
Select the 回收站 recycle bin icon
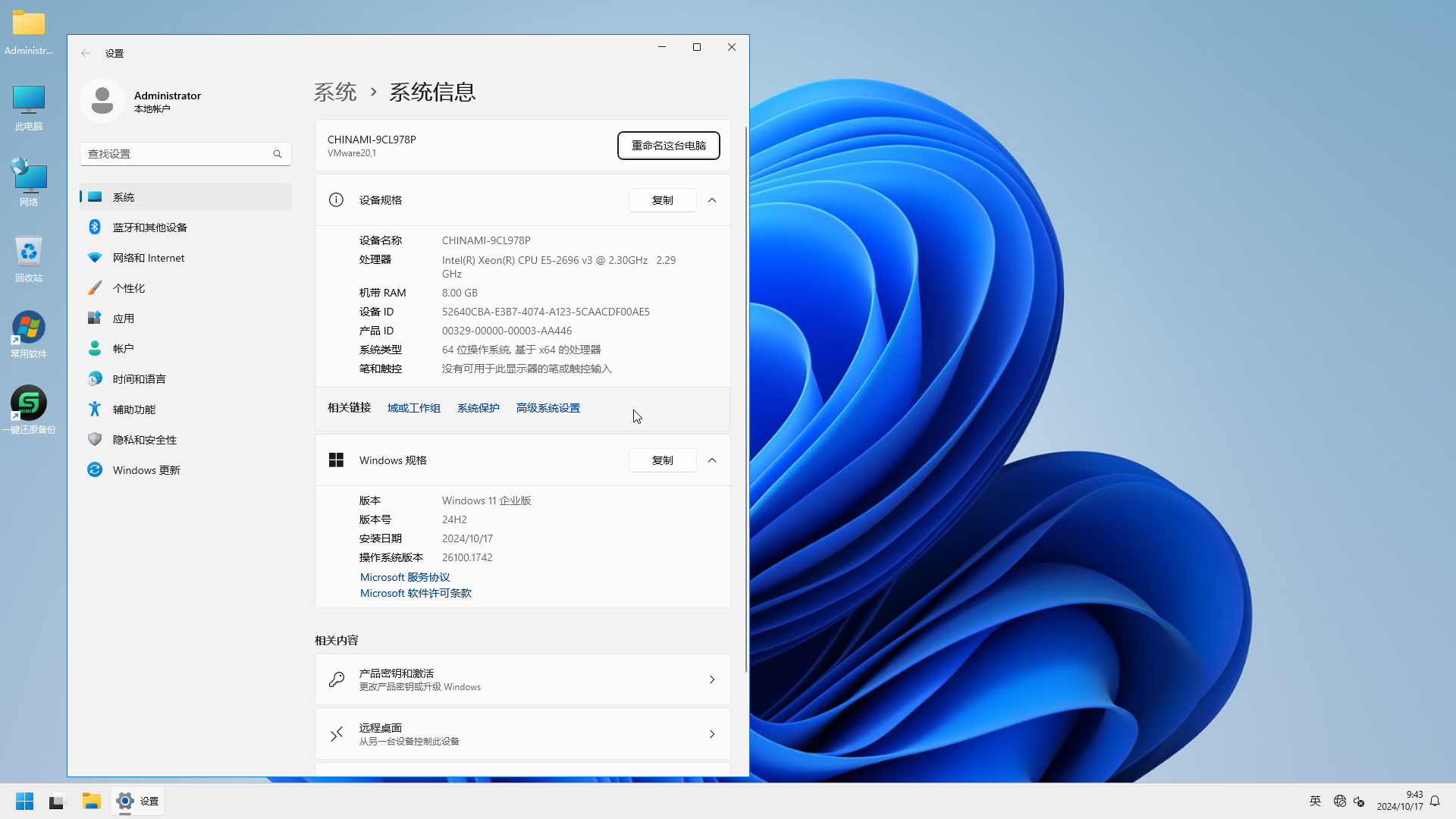point(29,259)
